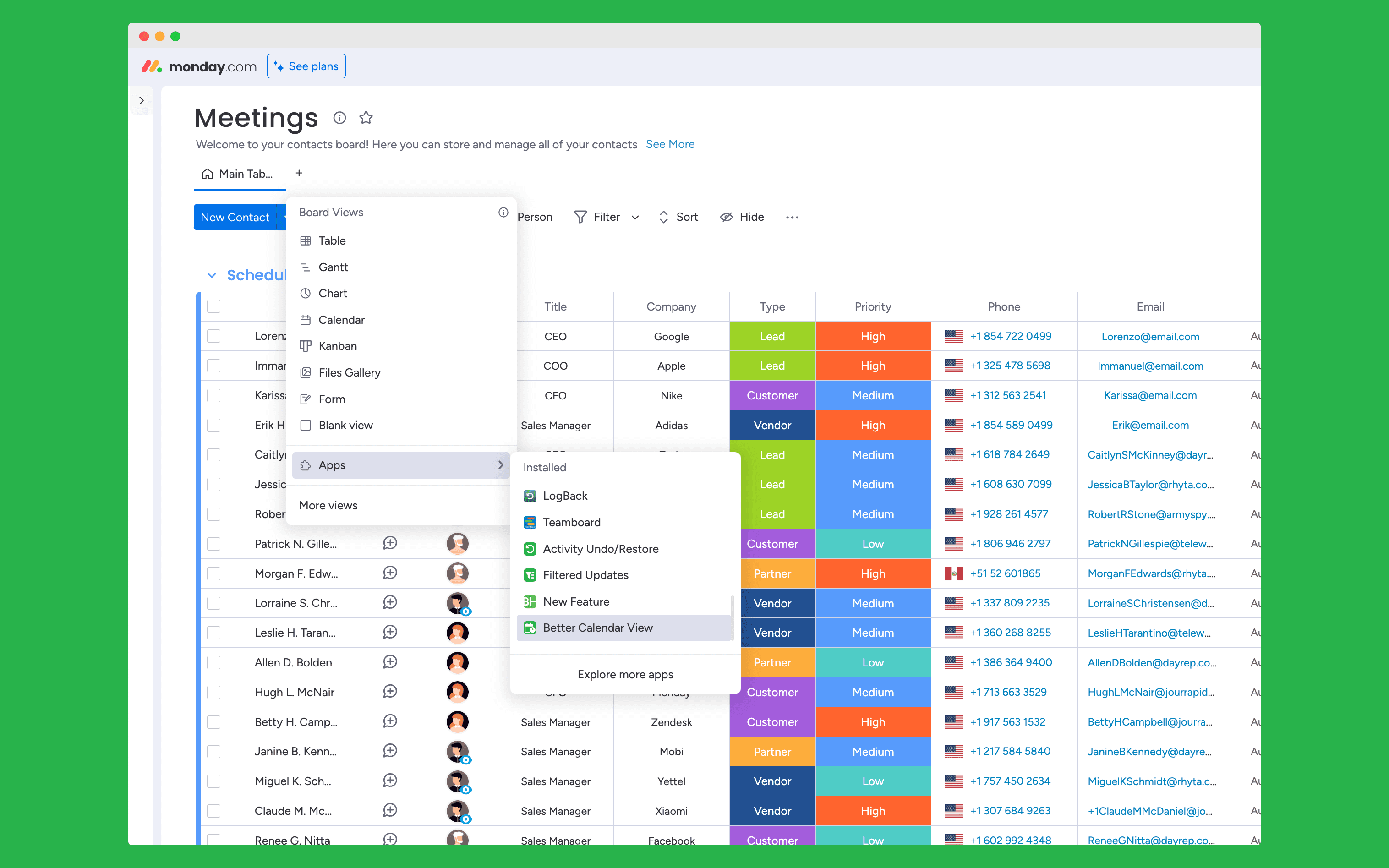Select the Hugh L. McNair row checkbox

click(x=213, y=692)
